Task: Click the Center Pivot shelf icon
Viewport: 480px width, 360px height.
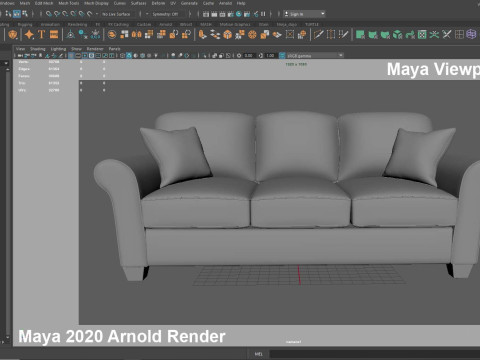Action: click(x=70, y=34)
